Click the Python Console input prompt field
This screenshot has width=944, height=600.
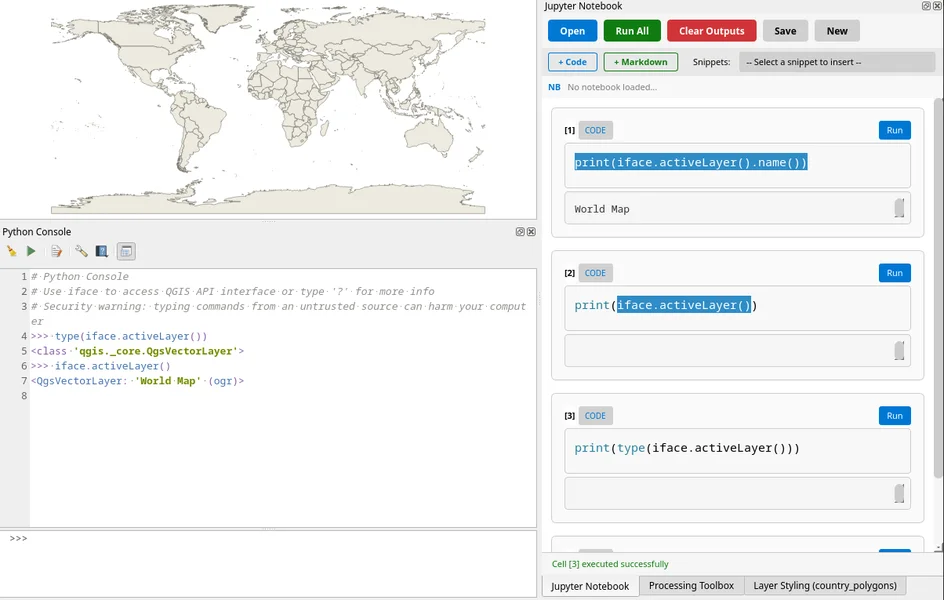[x=270, y=560]
